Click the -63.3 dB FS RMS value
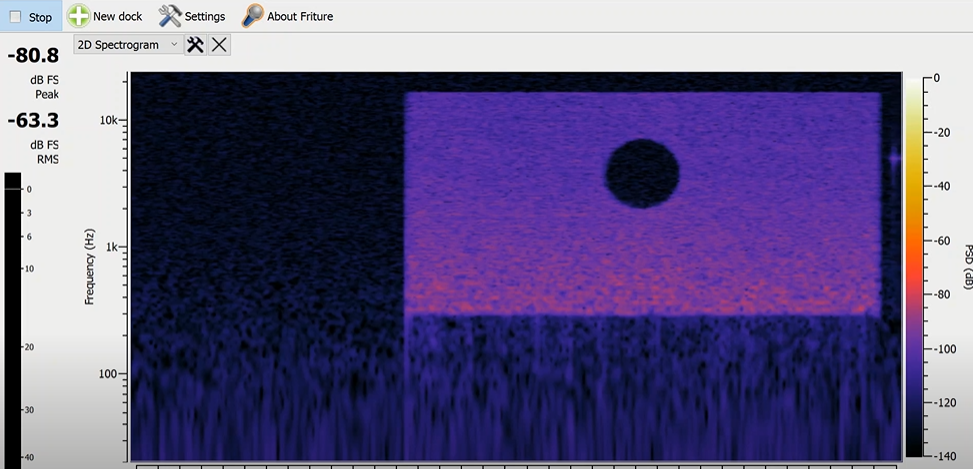The image size is (973, 469). pos(34,120)
